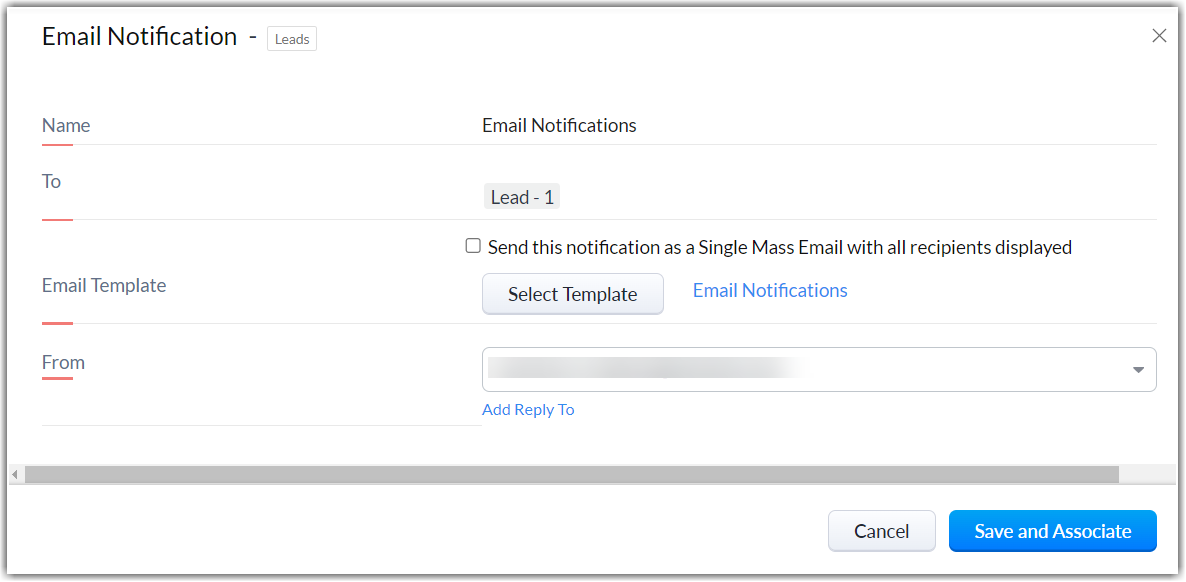The width and height of the screenshot is (1186, 582).
Task: Select the Lead - 1 recipient chip
Action: 522,197
